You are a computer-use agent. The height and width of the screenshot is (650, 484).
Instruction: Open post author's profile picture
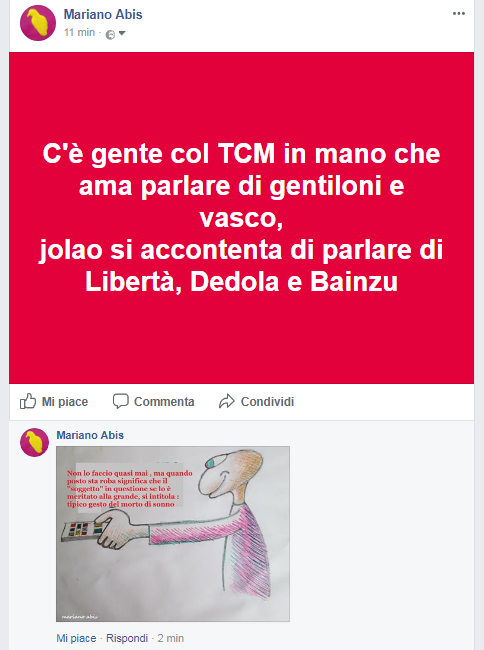coord(38,23)
